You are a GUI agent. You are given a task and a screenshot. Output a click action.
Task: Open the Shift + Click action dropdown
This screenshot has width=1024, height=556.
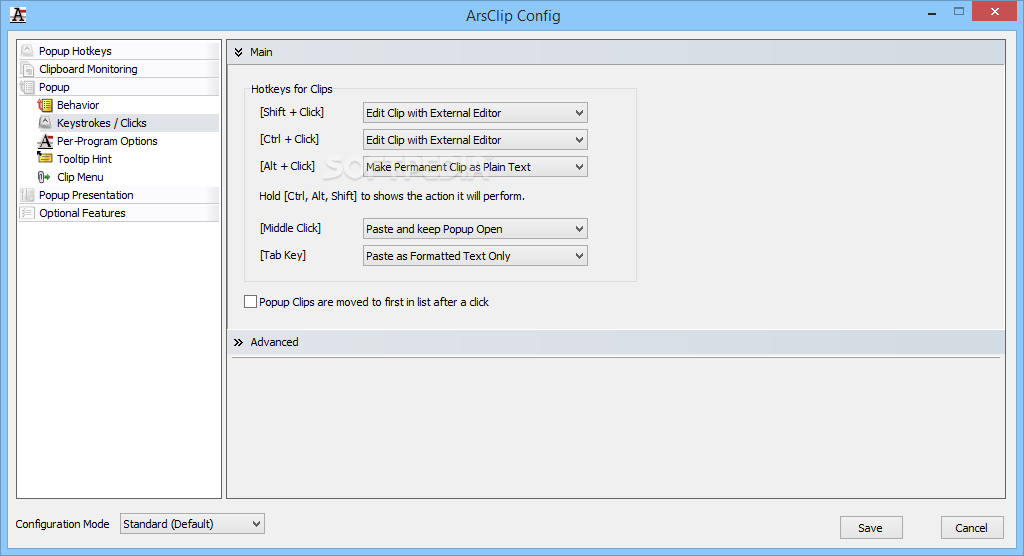[475, 112]
